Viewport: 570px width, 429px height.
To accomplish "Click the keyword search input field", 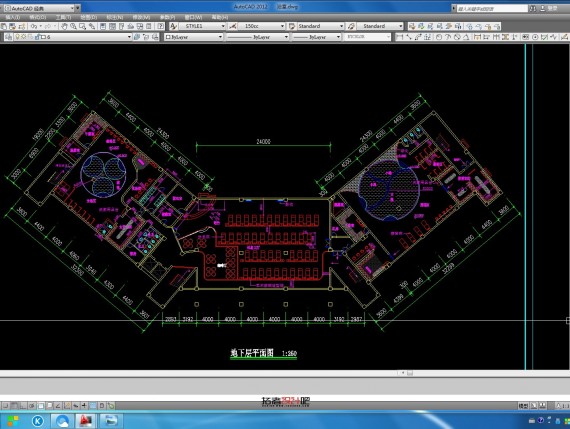I will coord(491,8).
